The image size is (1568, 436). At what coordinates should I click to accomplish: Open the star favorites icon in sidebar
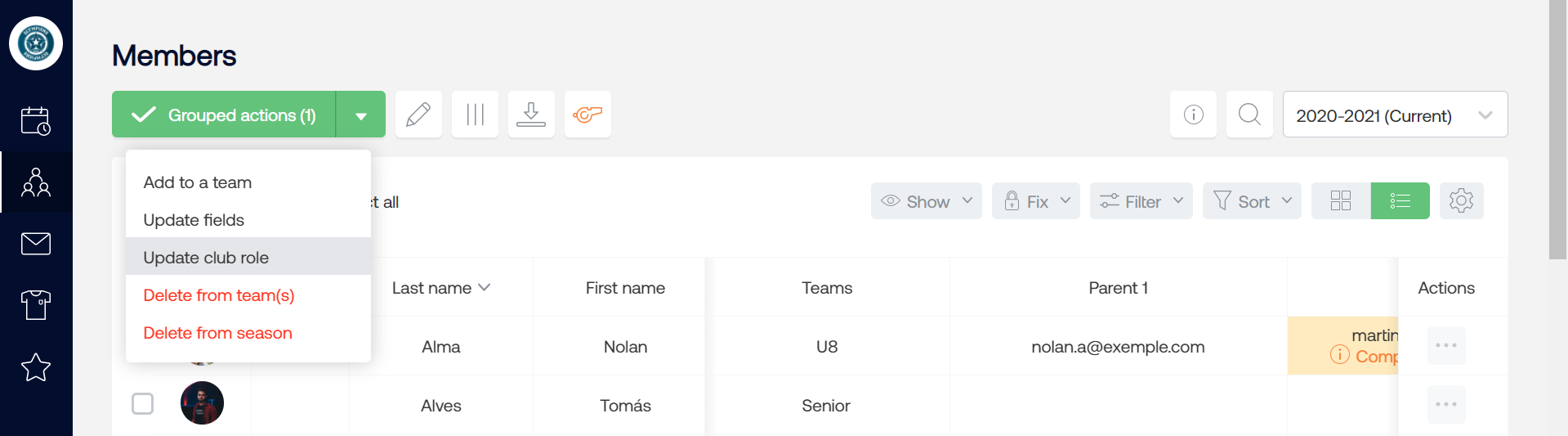[x=36, y=367]
